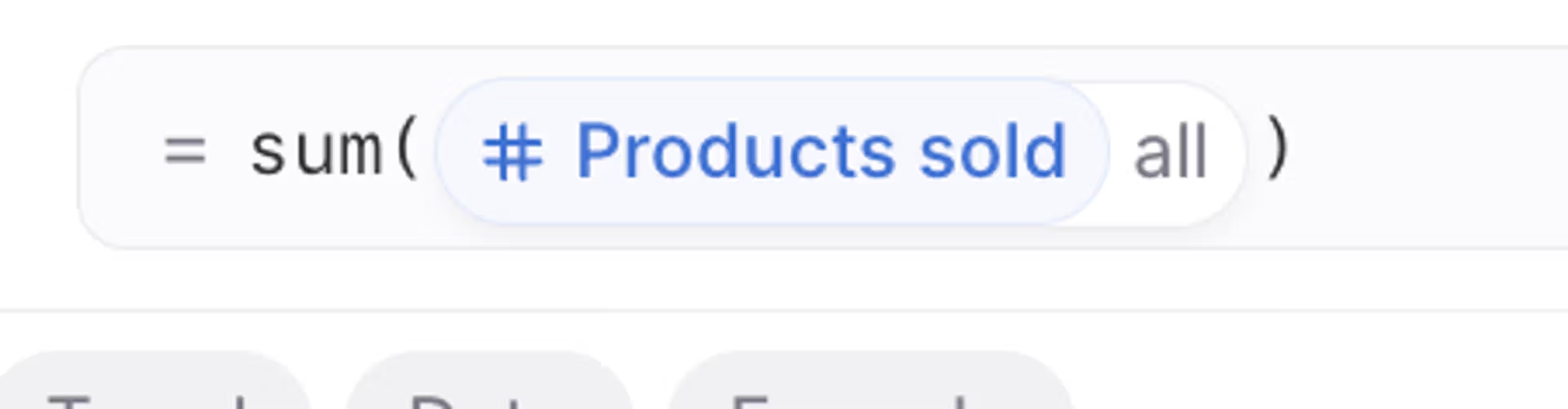Click the equals sign starting the formula
Screen dimensions: 1568x409
[185, 152]
